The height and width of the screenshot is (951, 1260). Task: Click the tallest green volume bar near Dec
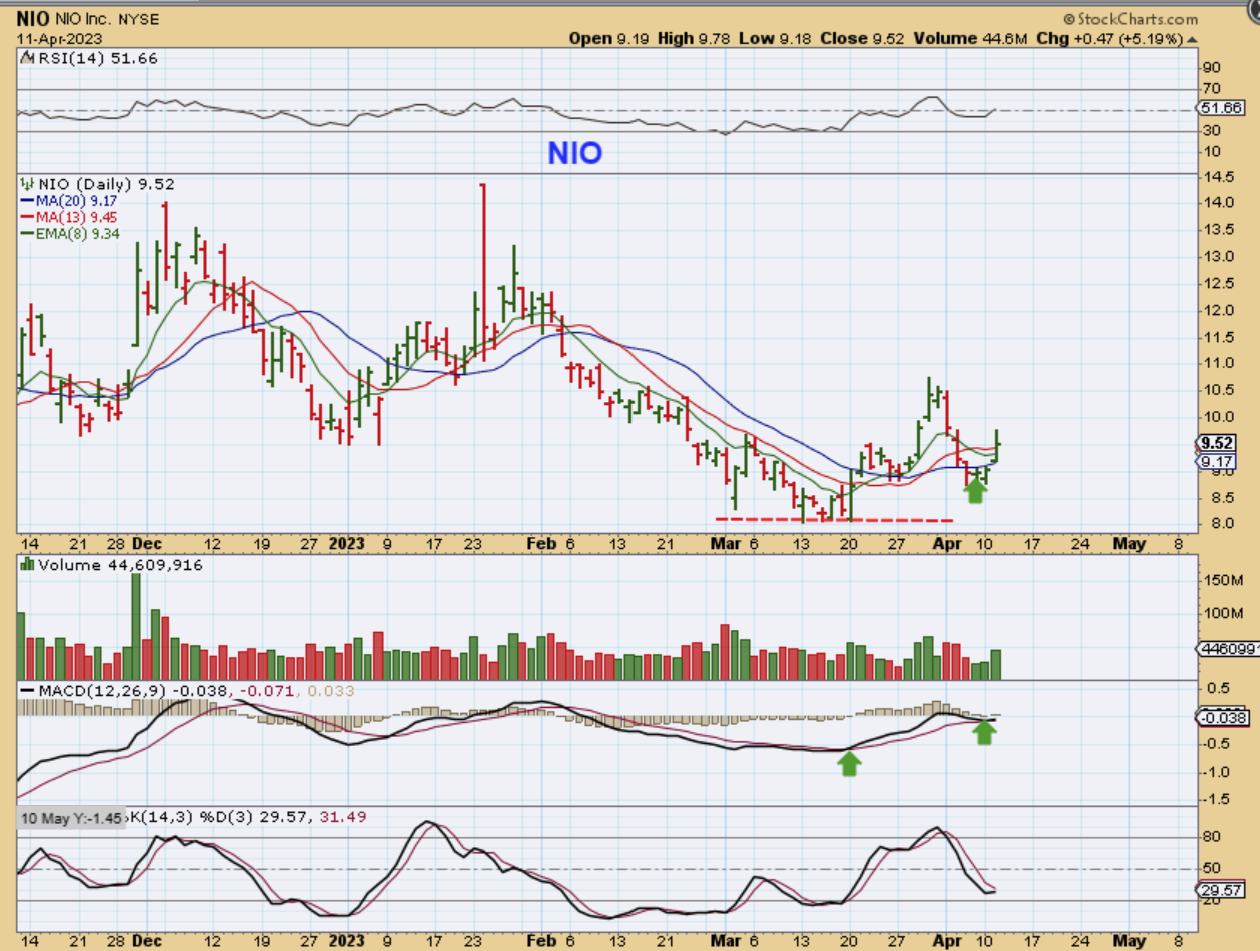pyautogui.click(x=138, y=627)
